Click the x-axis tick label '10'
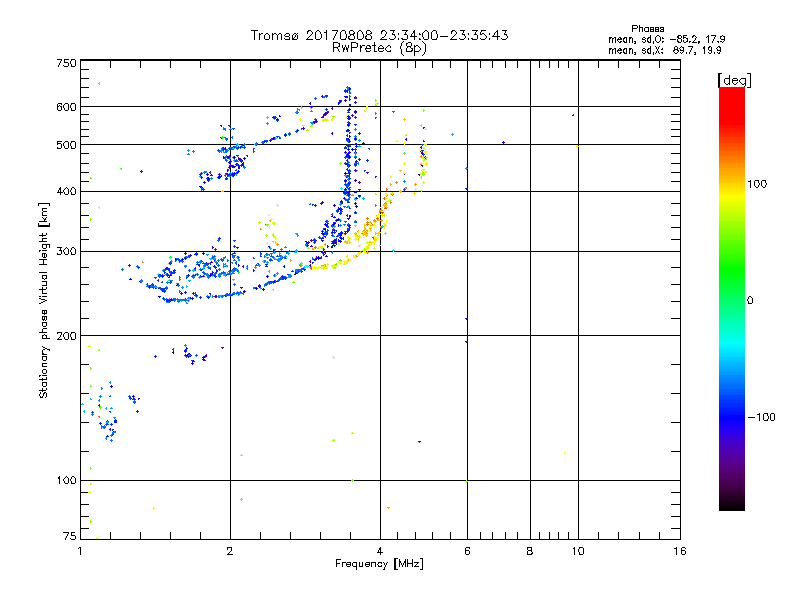 (x=578, y=551)
